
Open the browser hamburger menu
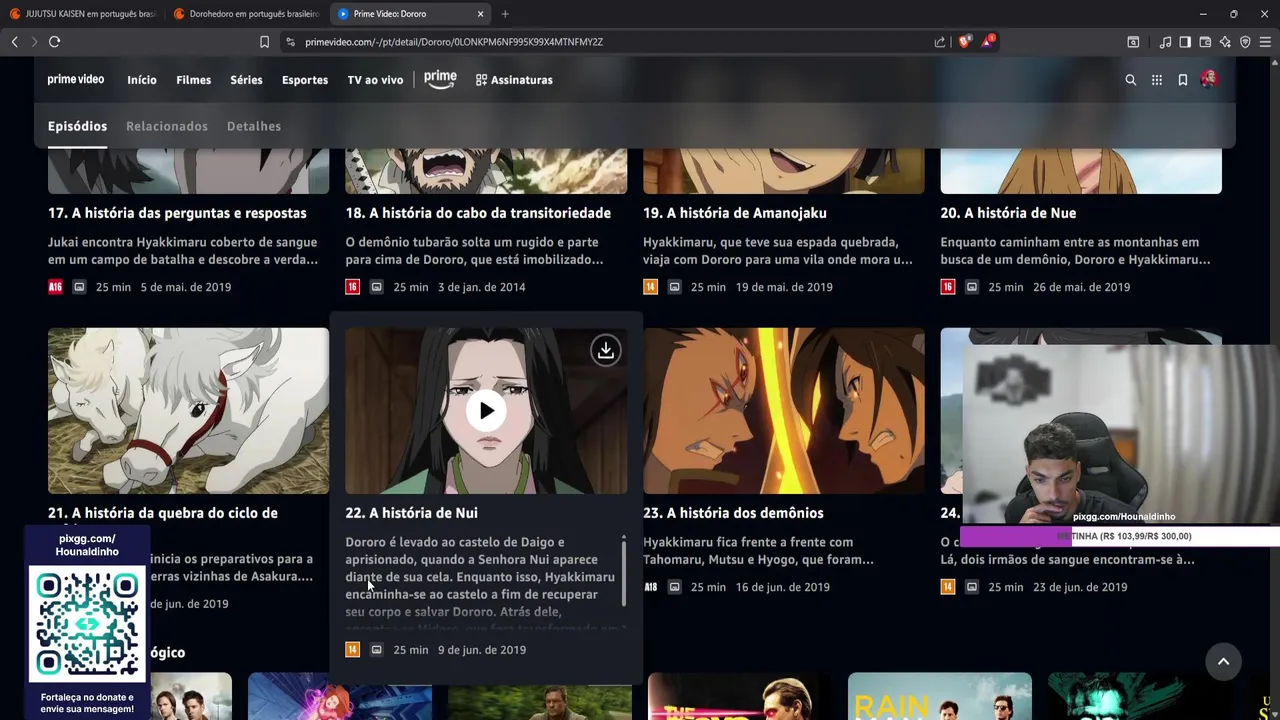(x=1265, y=42)
